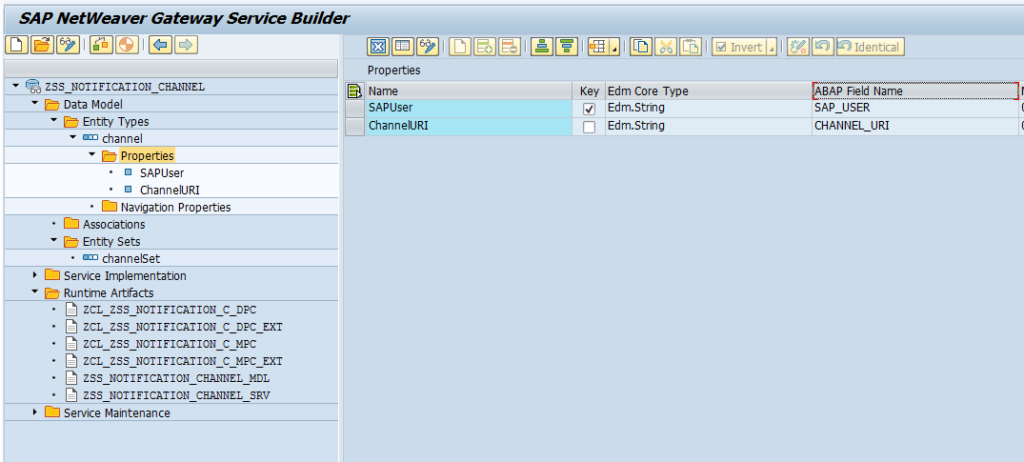Go back with the left arrow icon
The width and height of the screenshot is (1024, 462).
click(161, 45)
